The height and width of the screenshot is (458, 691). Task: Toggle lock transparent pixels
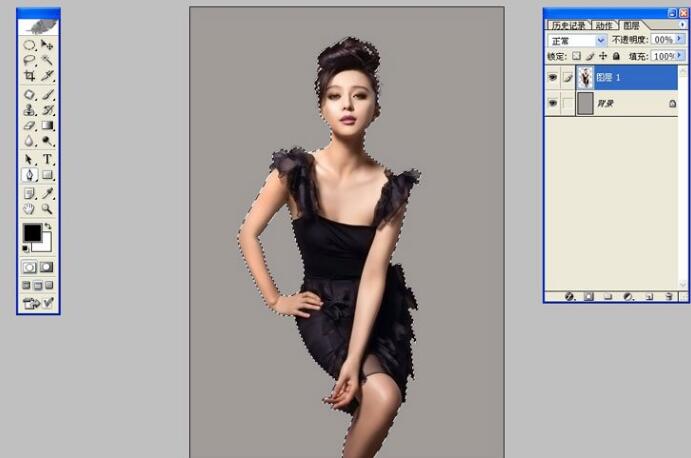(x=576, y=56)
